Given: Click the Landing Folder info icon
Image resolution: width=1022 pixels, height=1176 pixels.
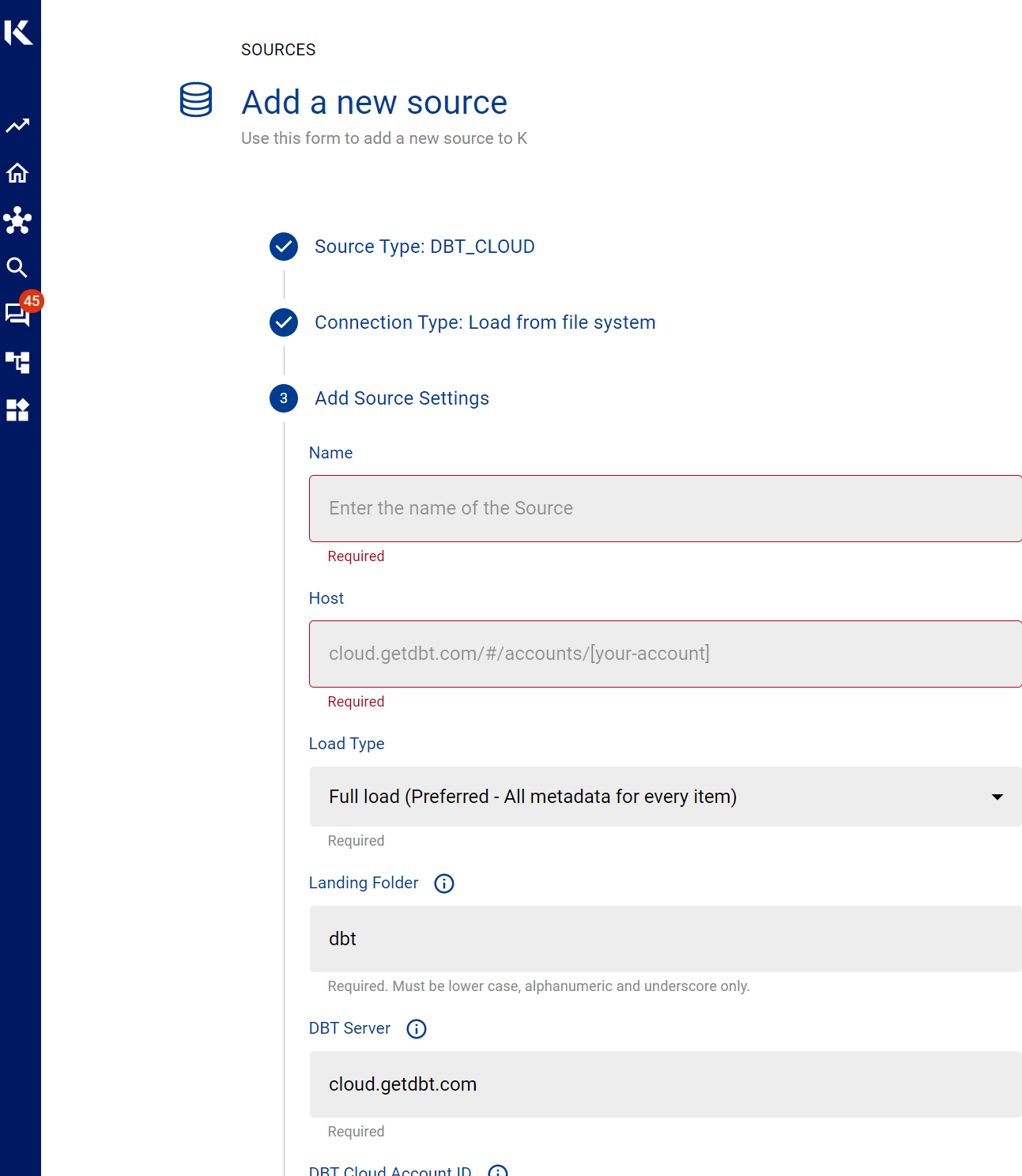Looking at the screenshot, I should [x=444, y=884].
